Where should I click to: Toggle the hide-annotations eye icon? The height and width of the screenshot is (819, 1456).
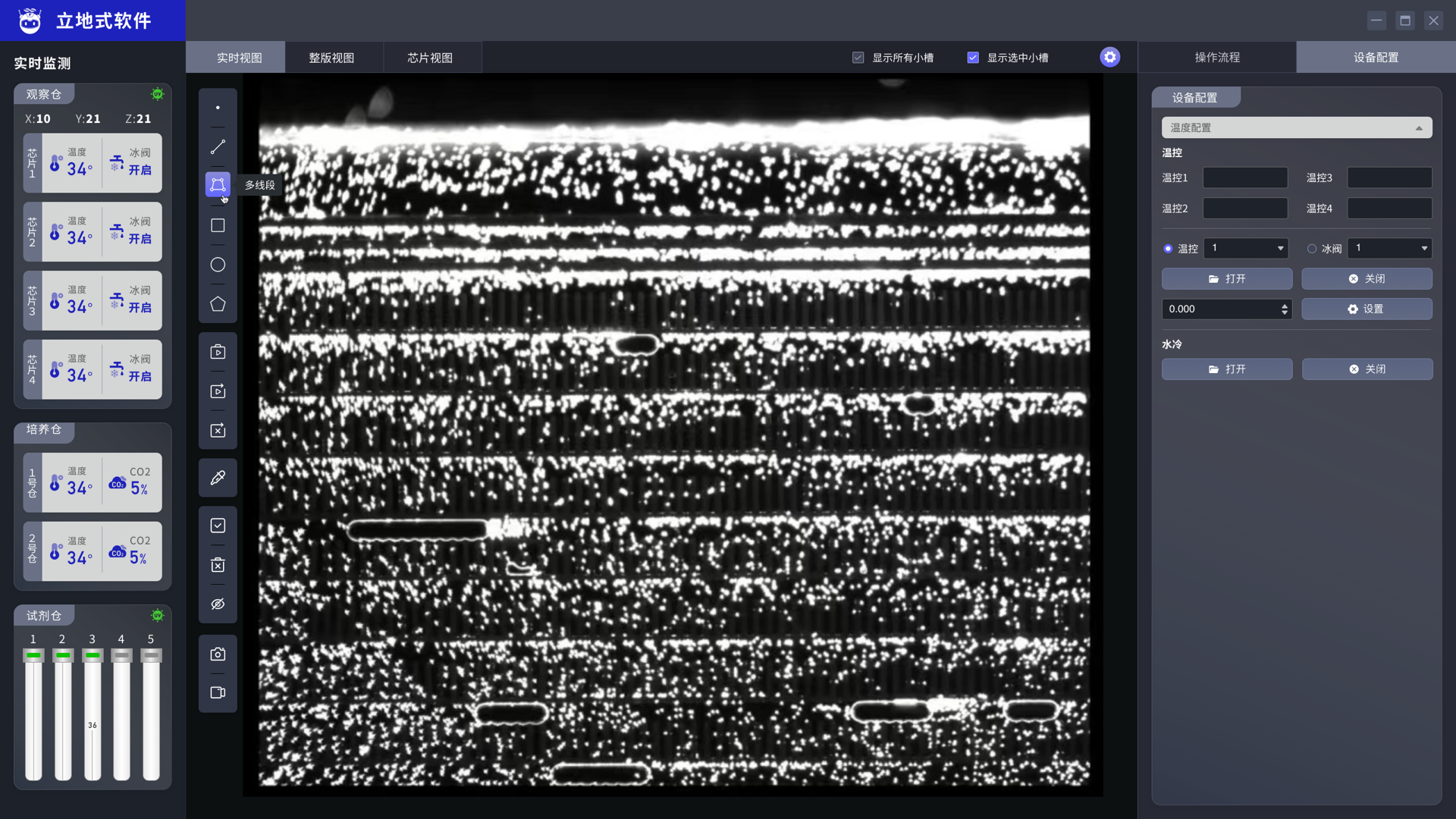click(218, 604)
